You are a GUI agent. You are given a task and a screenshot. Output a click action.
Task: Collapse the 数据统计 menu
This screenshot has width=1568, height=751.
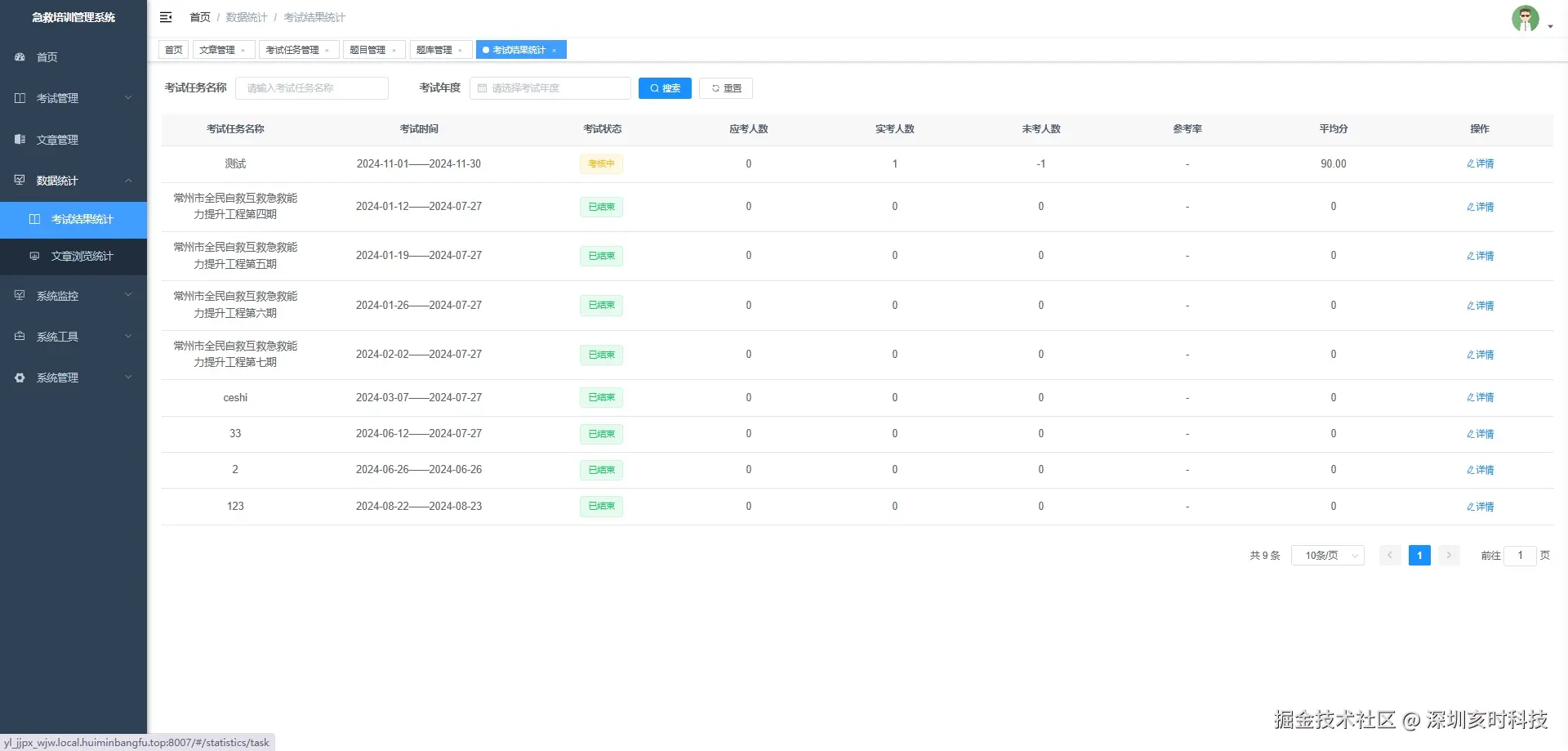coord(128,181)
